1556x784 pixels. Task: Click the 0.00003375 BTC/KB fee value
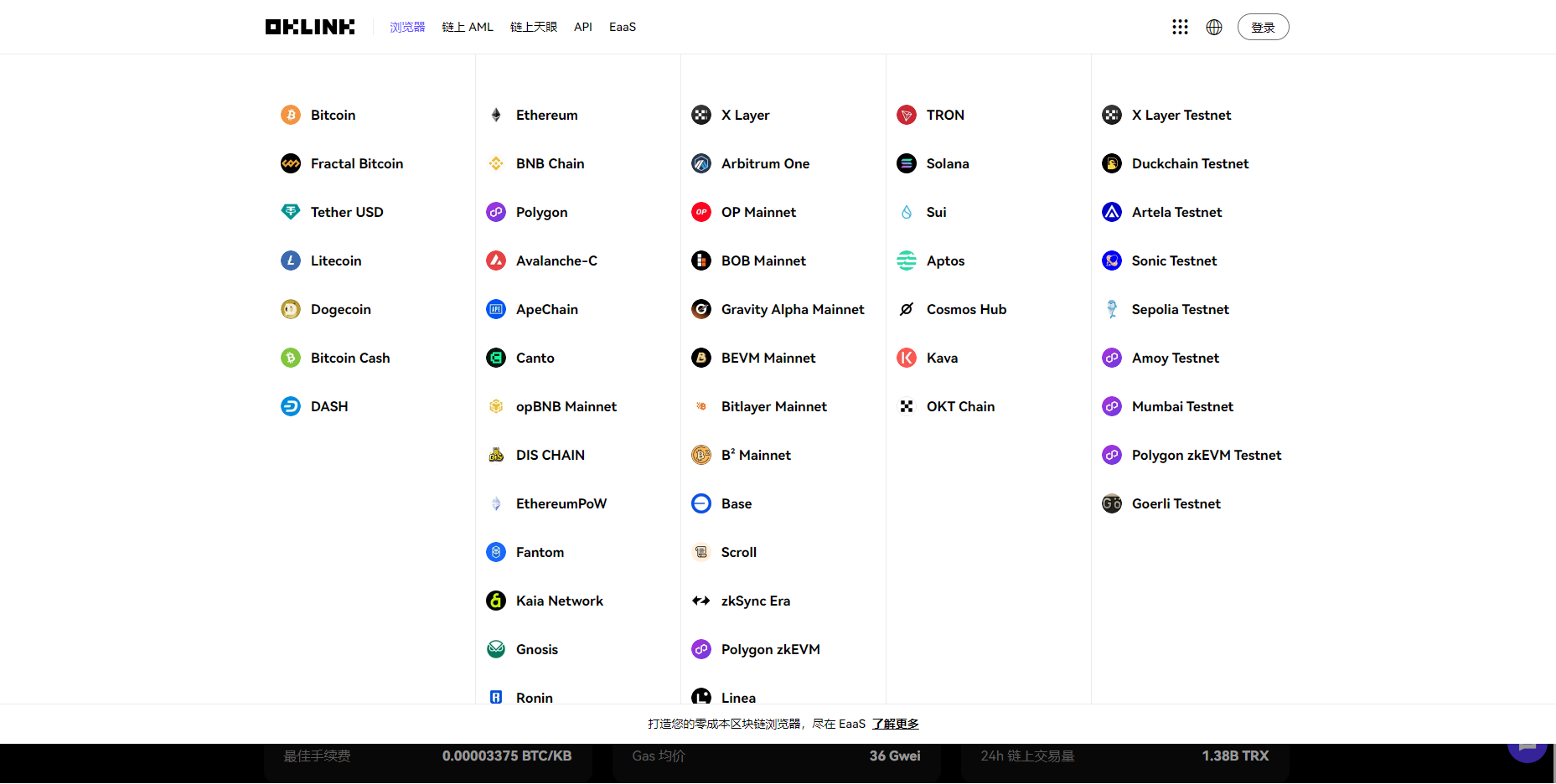point(507,756)
